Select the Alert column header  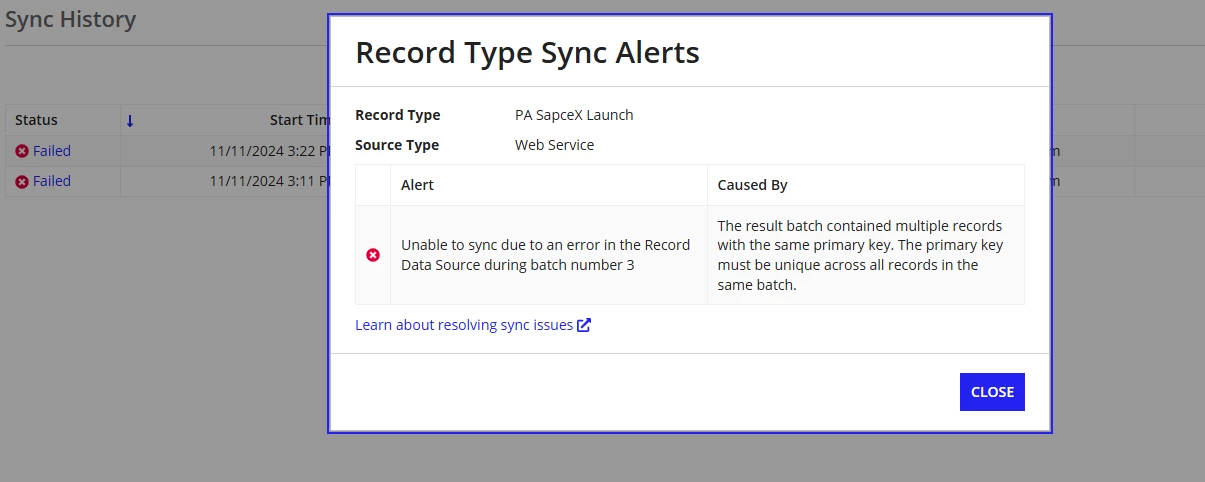(417, 185)
